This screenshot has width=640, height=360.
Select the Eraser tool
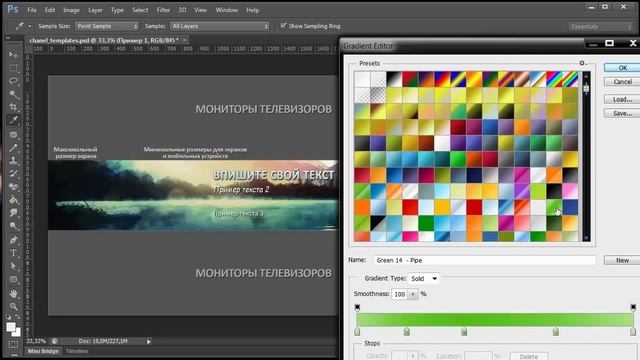click(x=13, y=187)
